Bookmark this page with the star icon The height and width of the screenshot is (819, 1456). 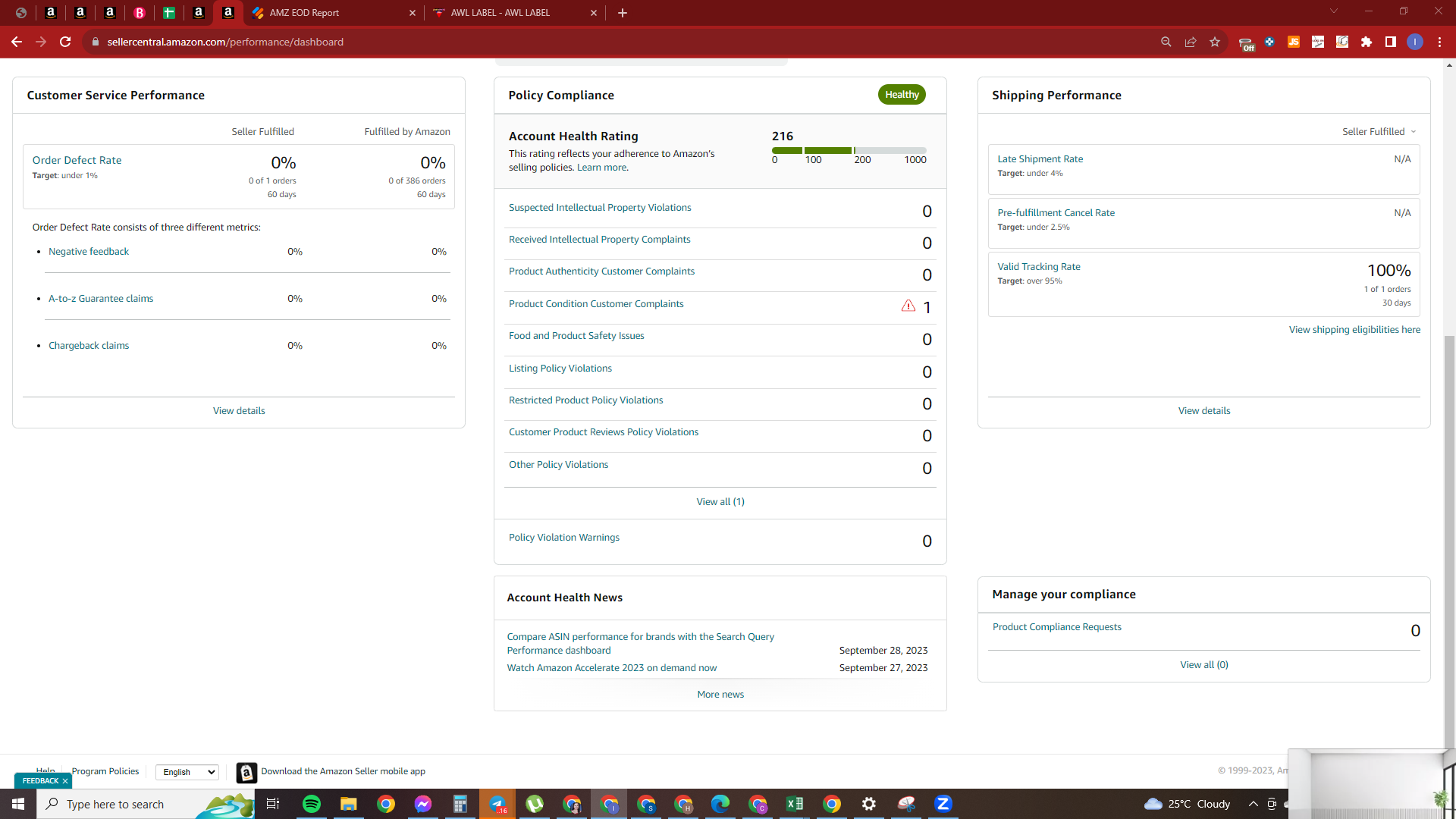[1215, 42]
